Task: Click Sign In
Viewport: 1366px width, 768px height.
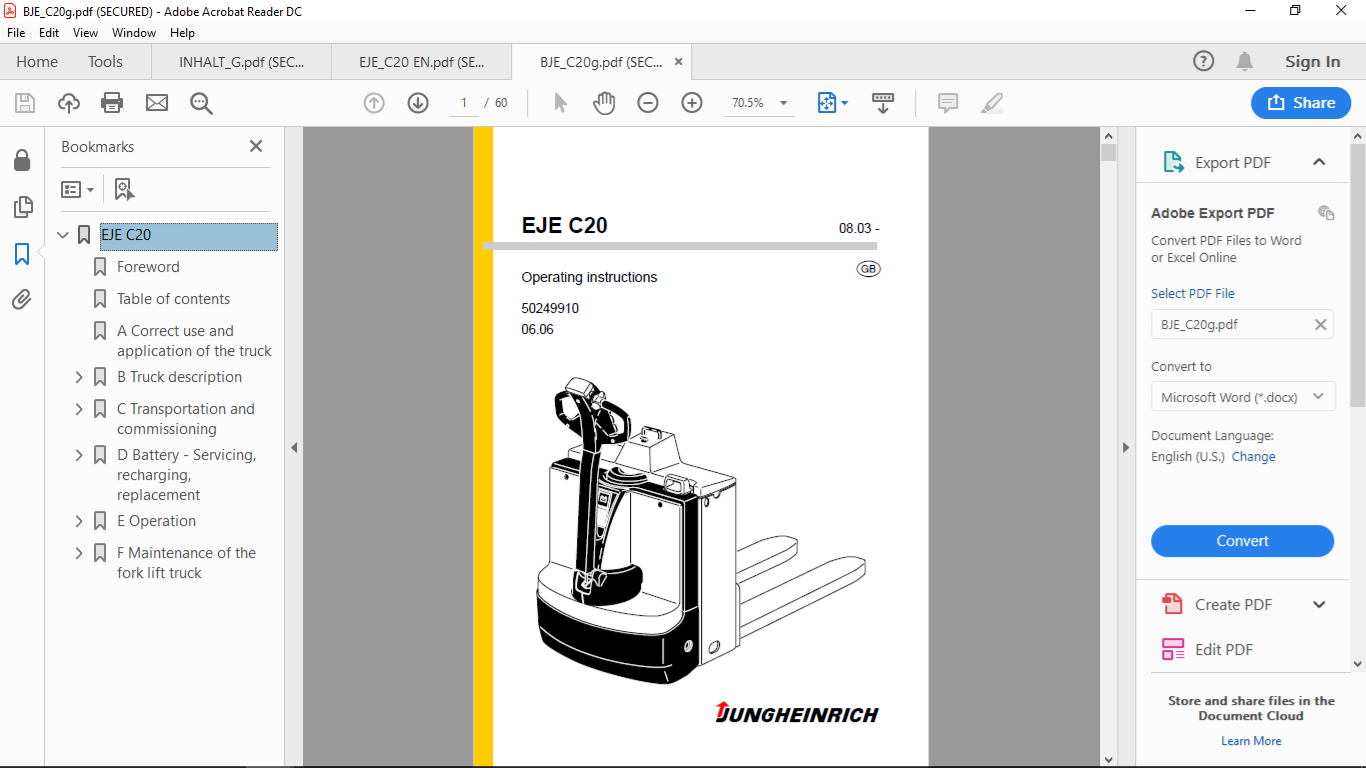Action: pyautogui.click(x=1312, y=61)
